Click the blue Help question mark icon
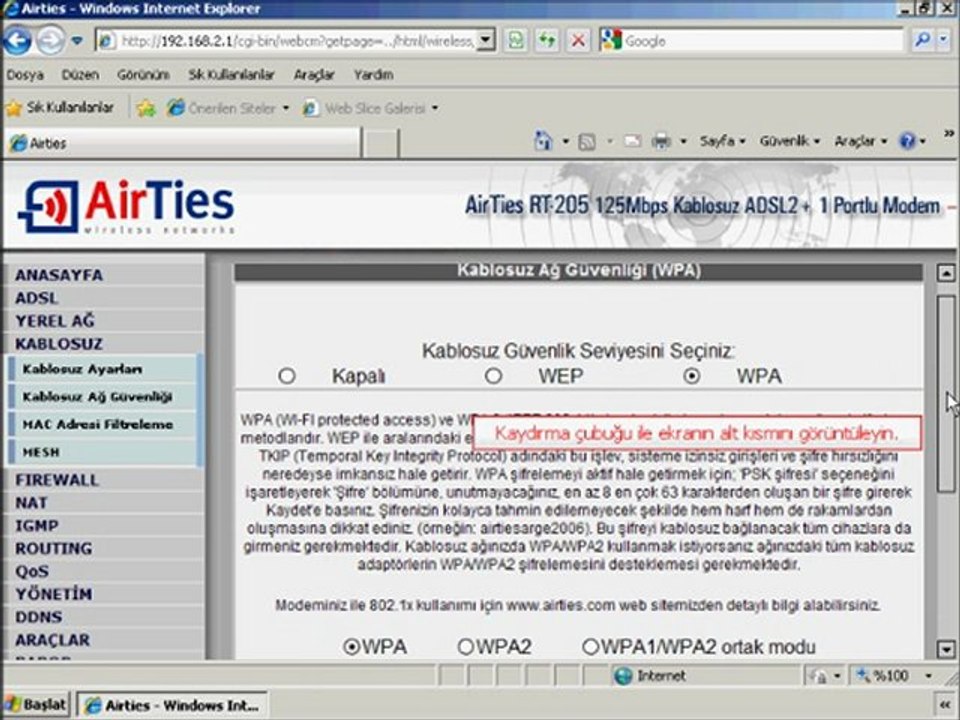 tap(907, 141)
